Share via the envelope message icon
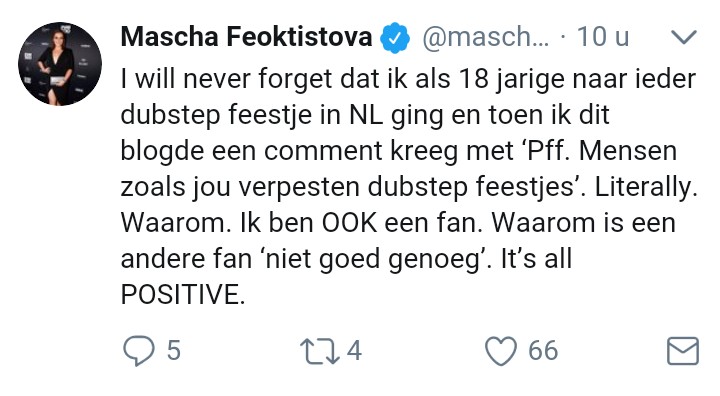This screenshot has width=720, height=396. 683,351
